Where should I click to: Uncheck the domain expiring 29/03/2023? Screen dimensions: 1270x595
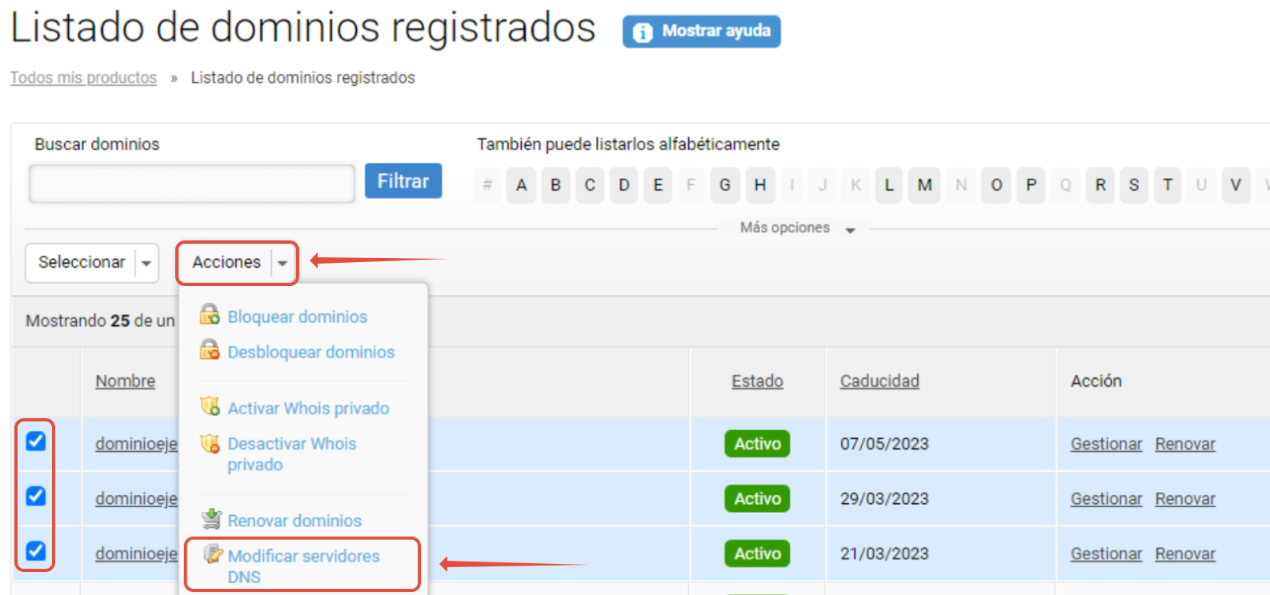(35, 496)
